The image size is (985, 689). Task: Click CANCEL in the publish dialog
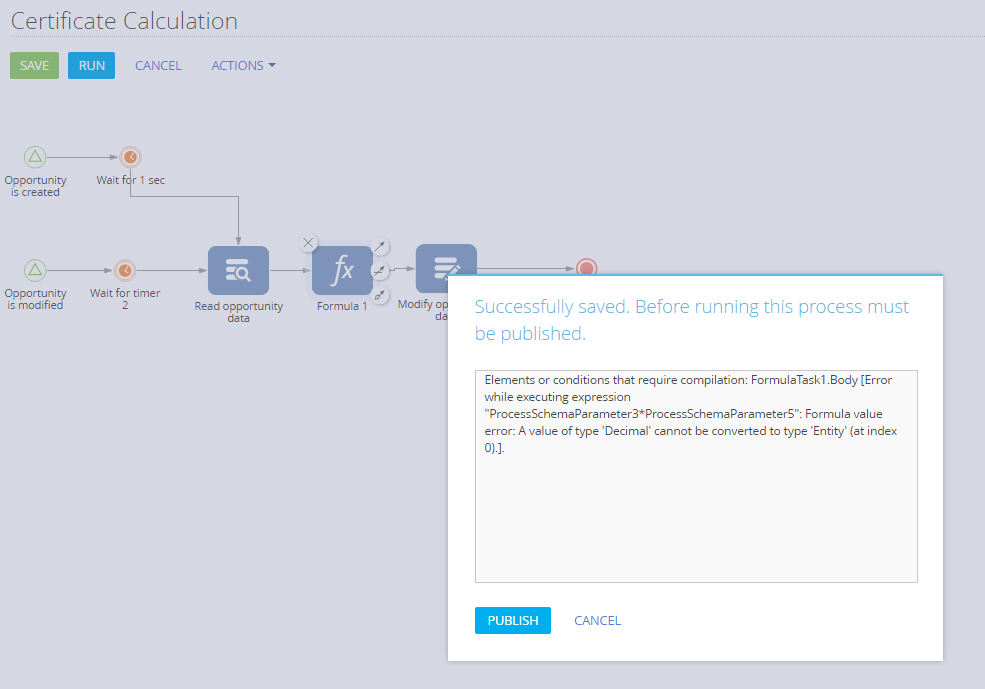point(597,621)
